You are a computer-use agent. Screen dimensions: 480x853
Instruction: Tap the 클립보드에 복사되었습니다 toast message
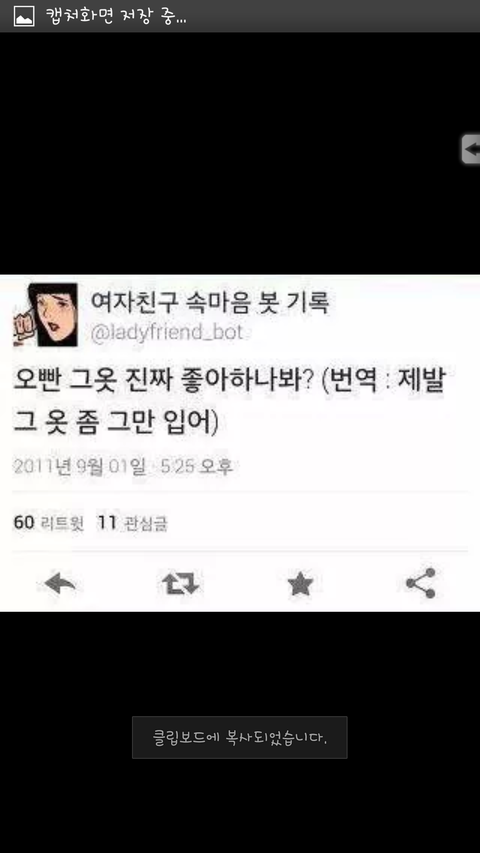[x=239, y=738]
